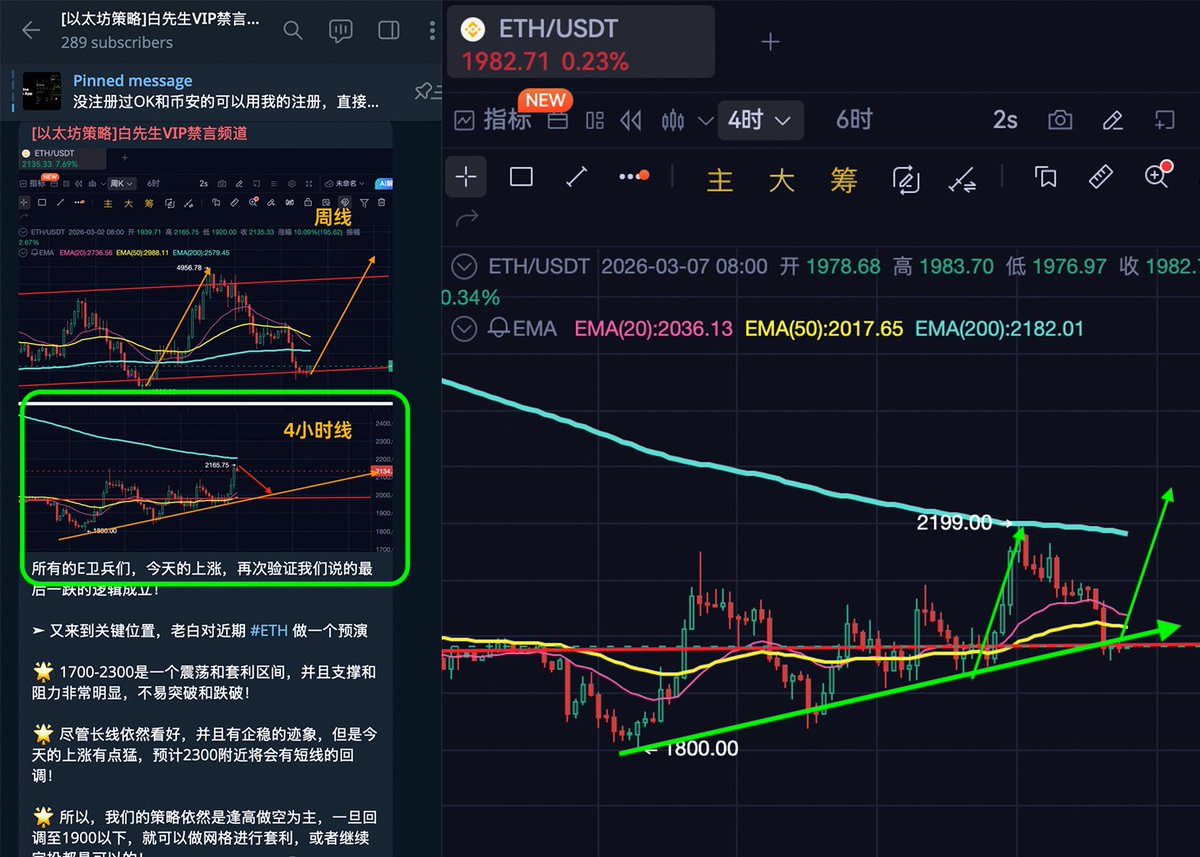This screenshot has height=857, width=1200.
Task: Select the crosshair cursor tool
Action: click(x=466, y=177)
